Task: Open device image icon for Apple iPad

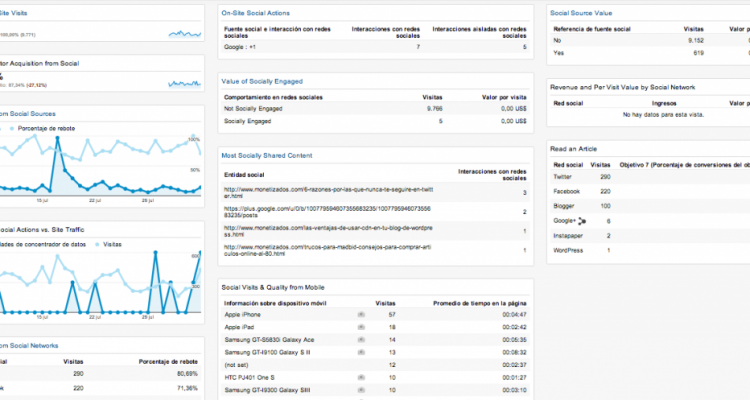Action: [361, 327]
